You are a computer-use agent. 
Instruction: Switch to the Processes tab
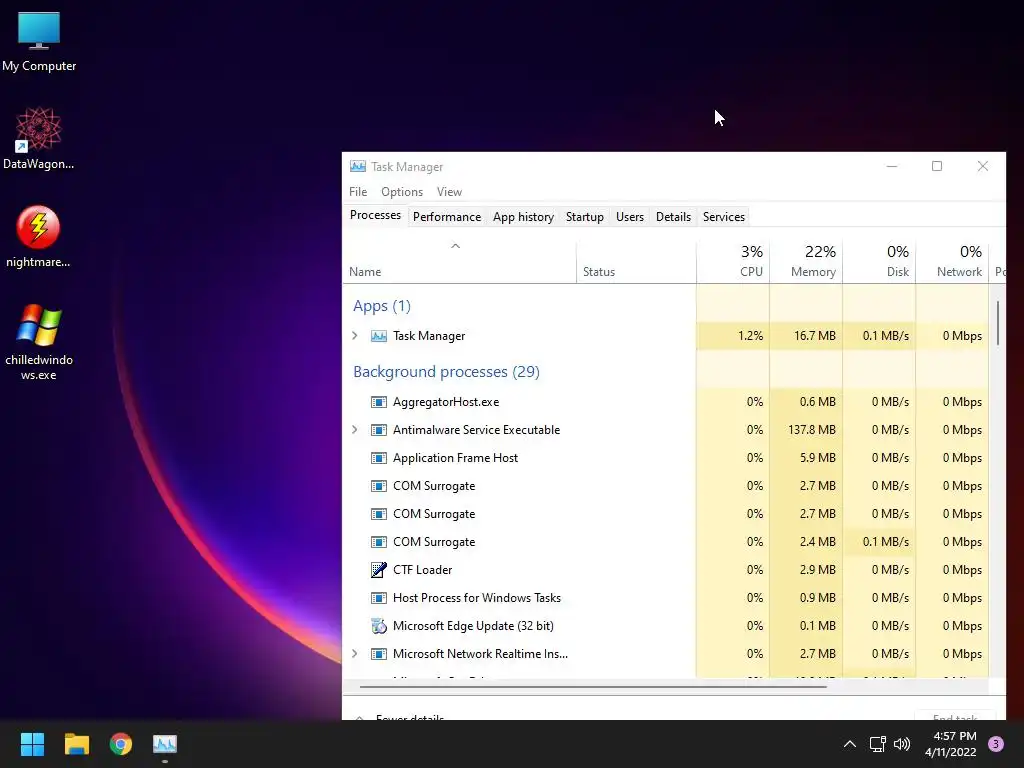pos(375,216)
